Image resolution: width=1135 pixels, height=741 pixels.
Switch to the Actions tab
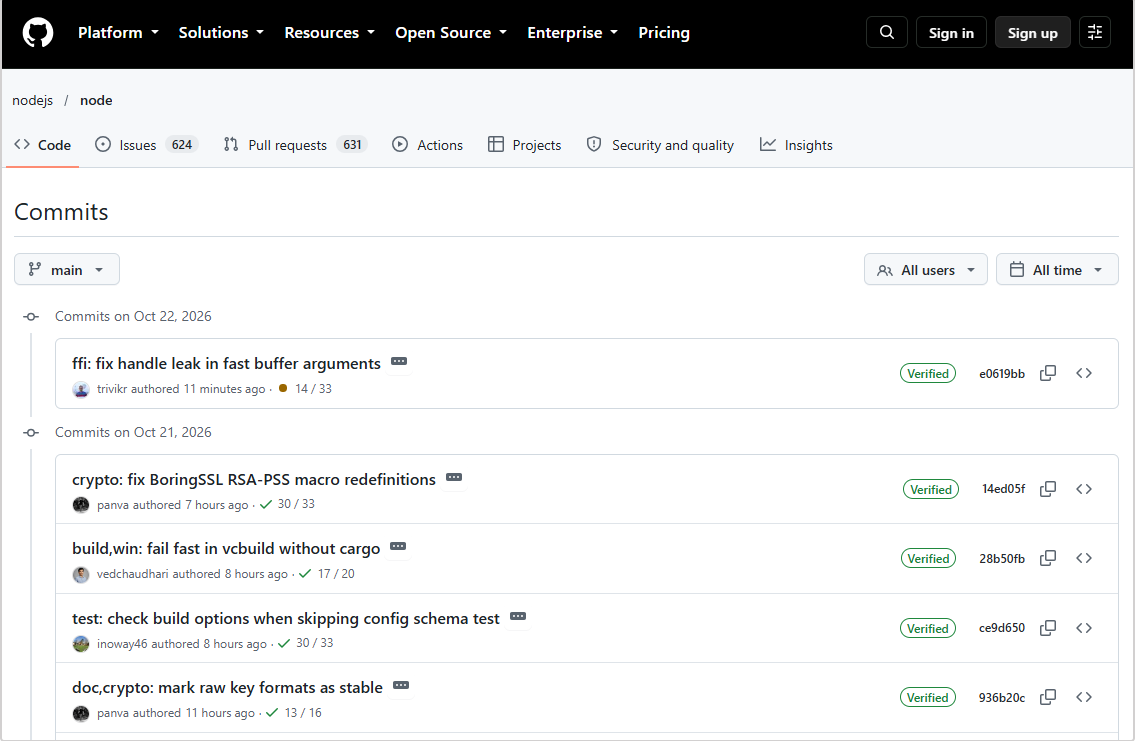click(427, 145)
